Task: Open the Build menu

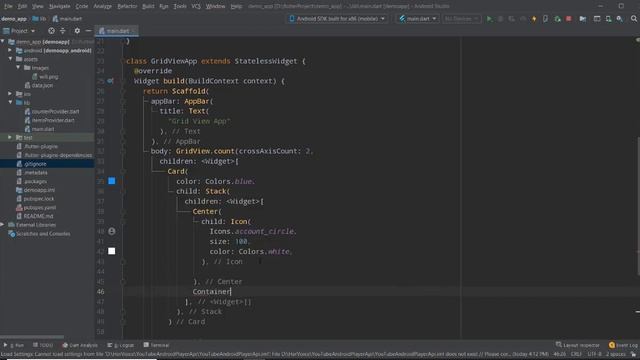Action: point(148,6)
